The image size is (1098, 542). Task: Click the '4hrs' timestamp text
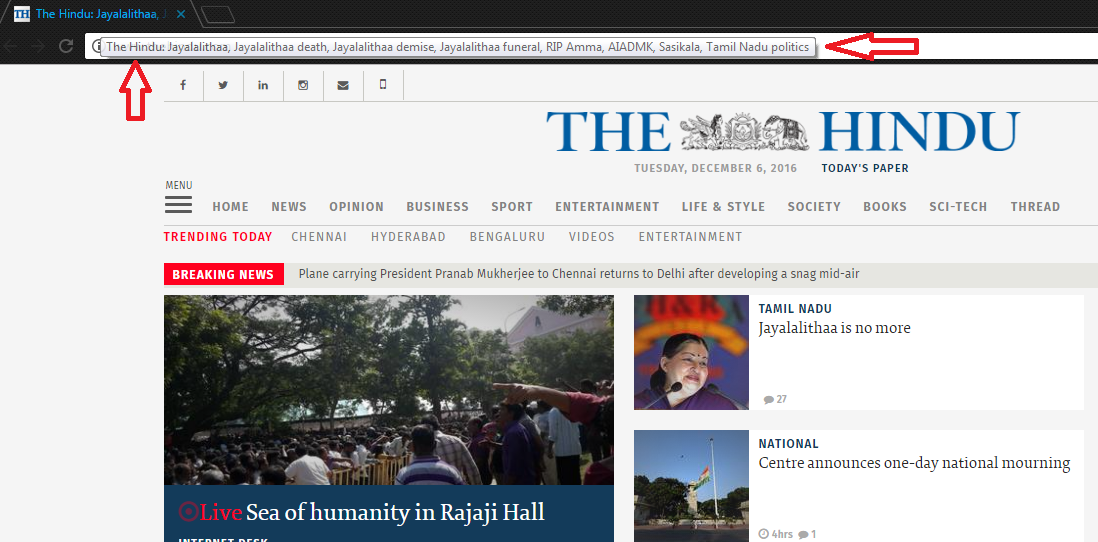[782, 534]
